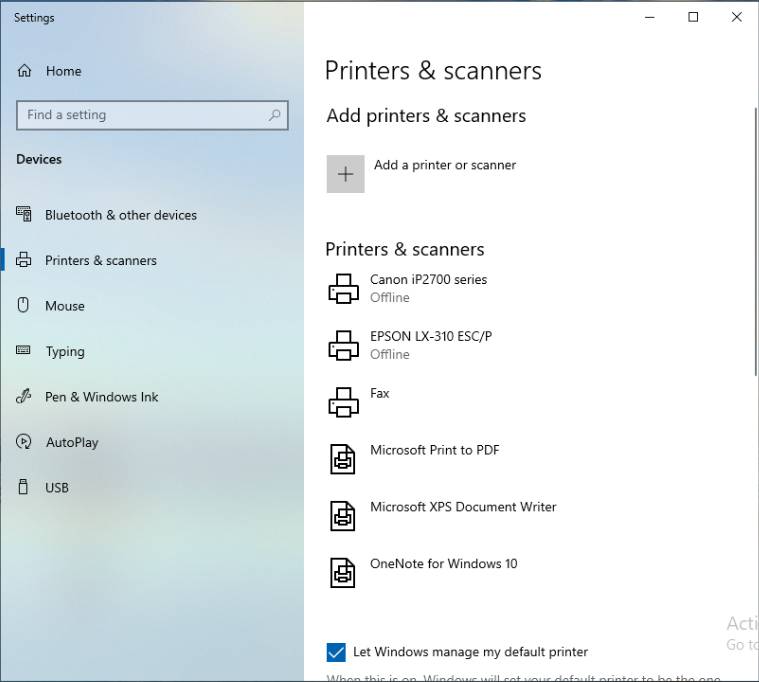Select EPSON LX-310 ESC/P printer name

tap(431, 336)
